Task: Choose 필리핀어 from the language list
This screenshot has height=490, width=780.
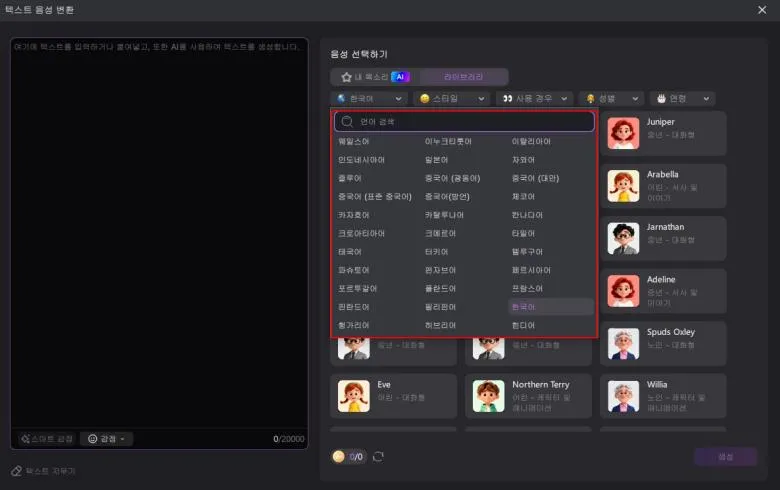Action: (440, 307)
